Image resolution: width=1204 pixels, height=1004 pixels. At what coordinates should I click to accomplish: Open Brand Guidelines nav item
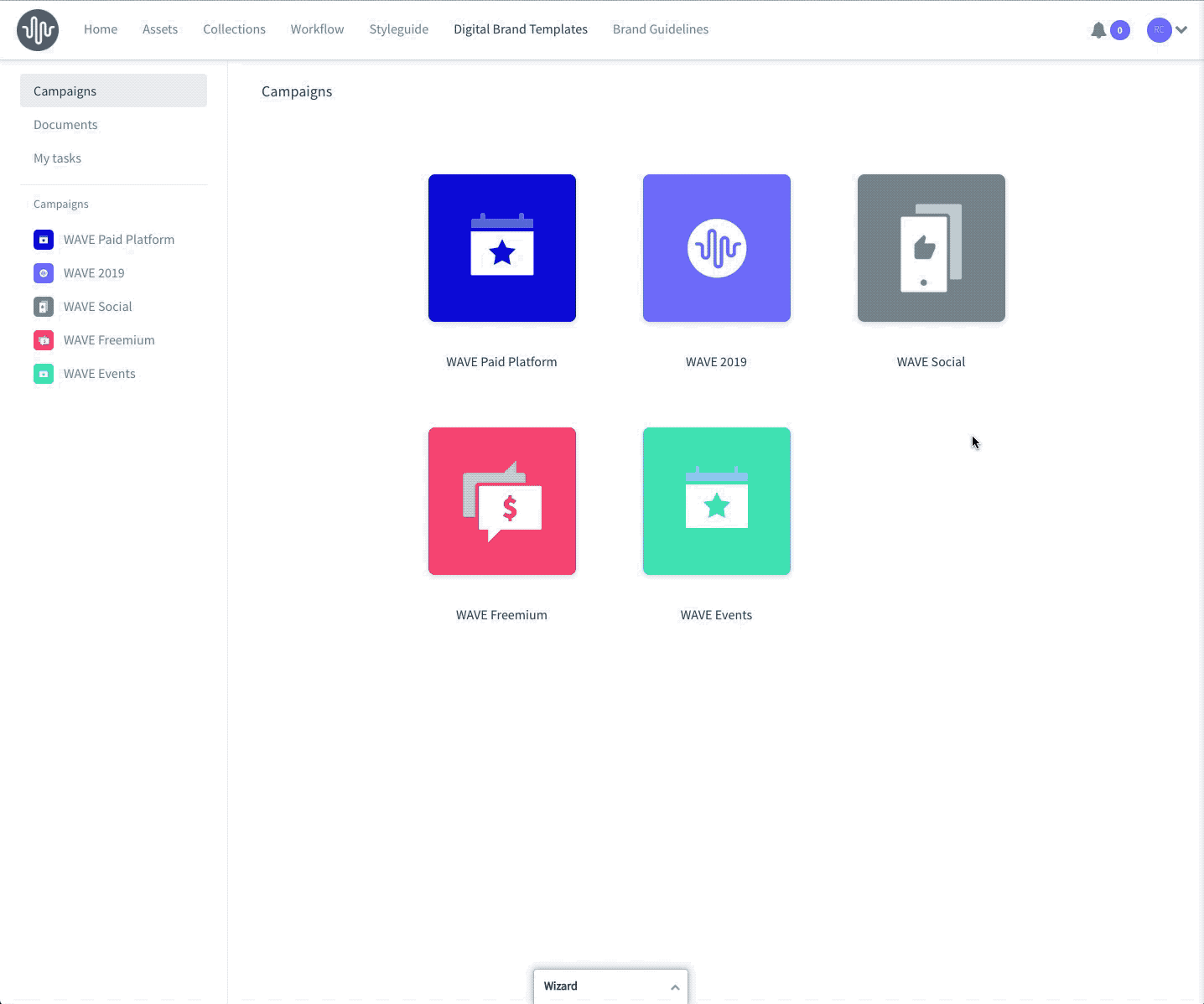pyautogui.click(x=661, y=29)
